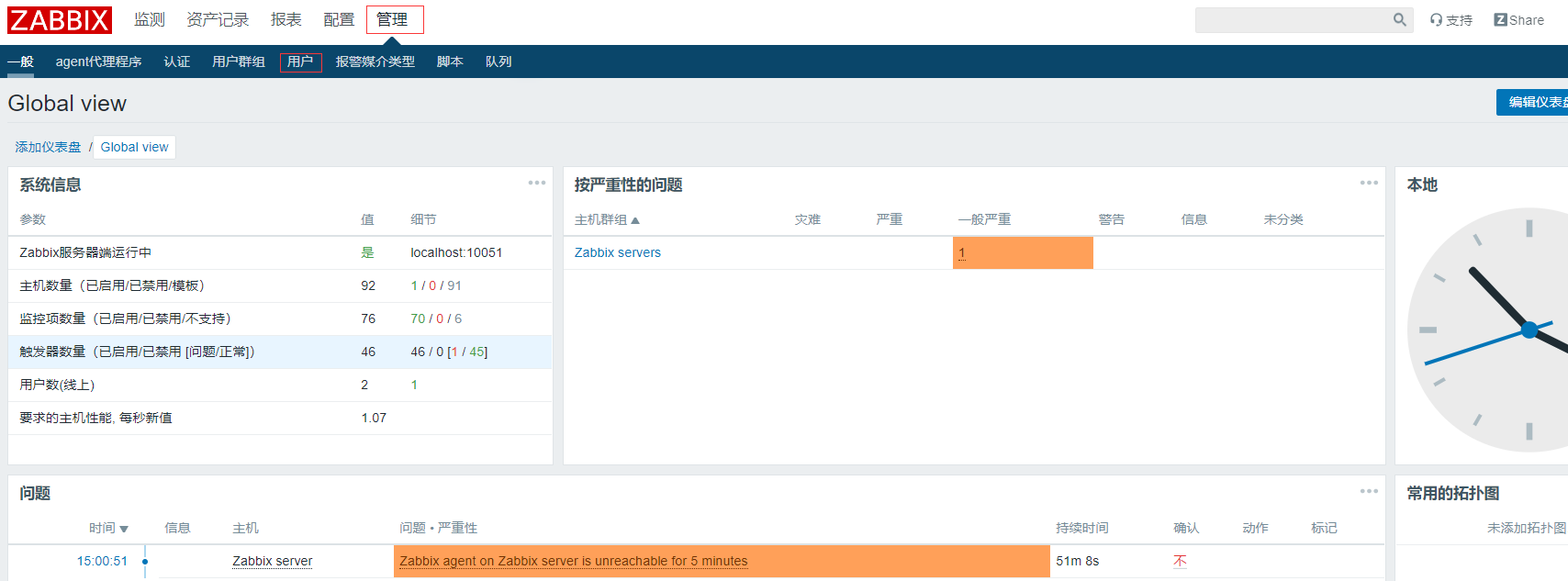This screenshot has height=581, width=1568.
Task: Open the Share link
Action: [x=1519, y=20]
